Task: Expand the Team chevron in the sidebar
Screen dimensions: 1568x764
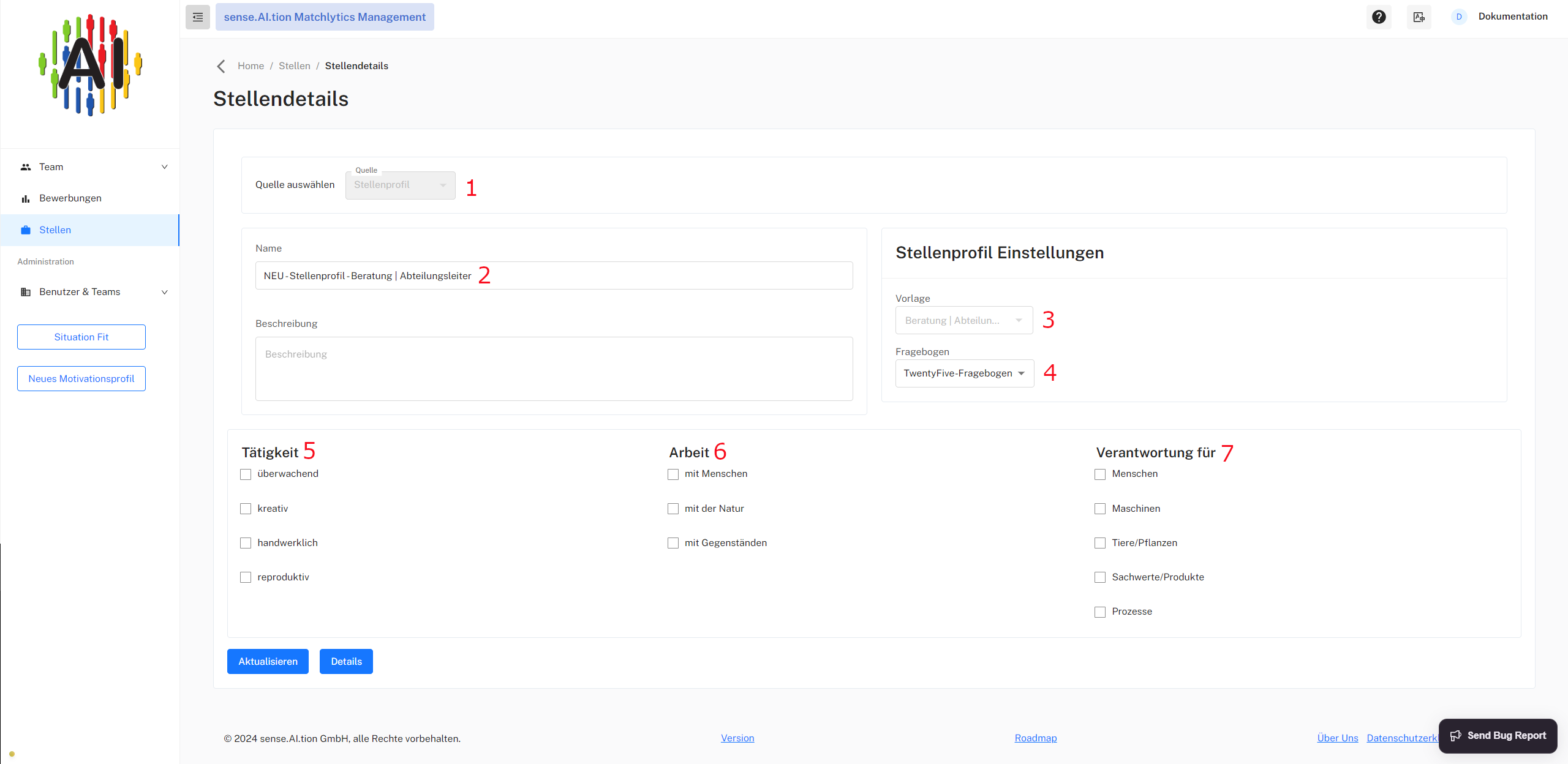Action: [x=164, y=167]
